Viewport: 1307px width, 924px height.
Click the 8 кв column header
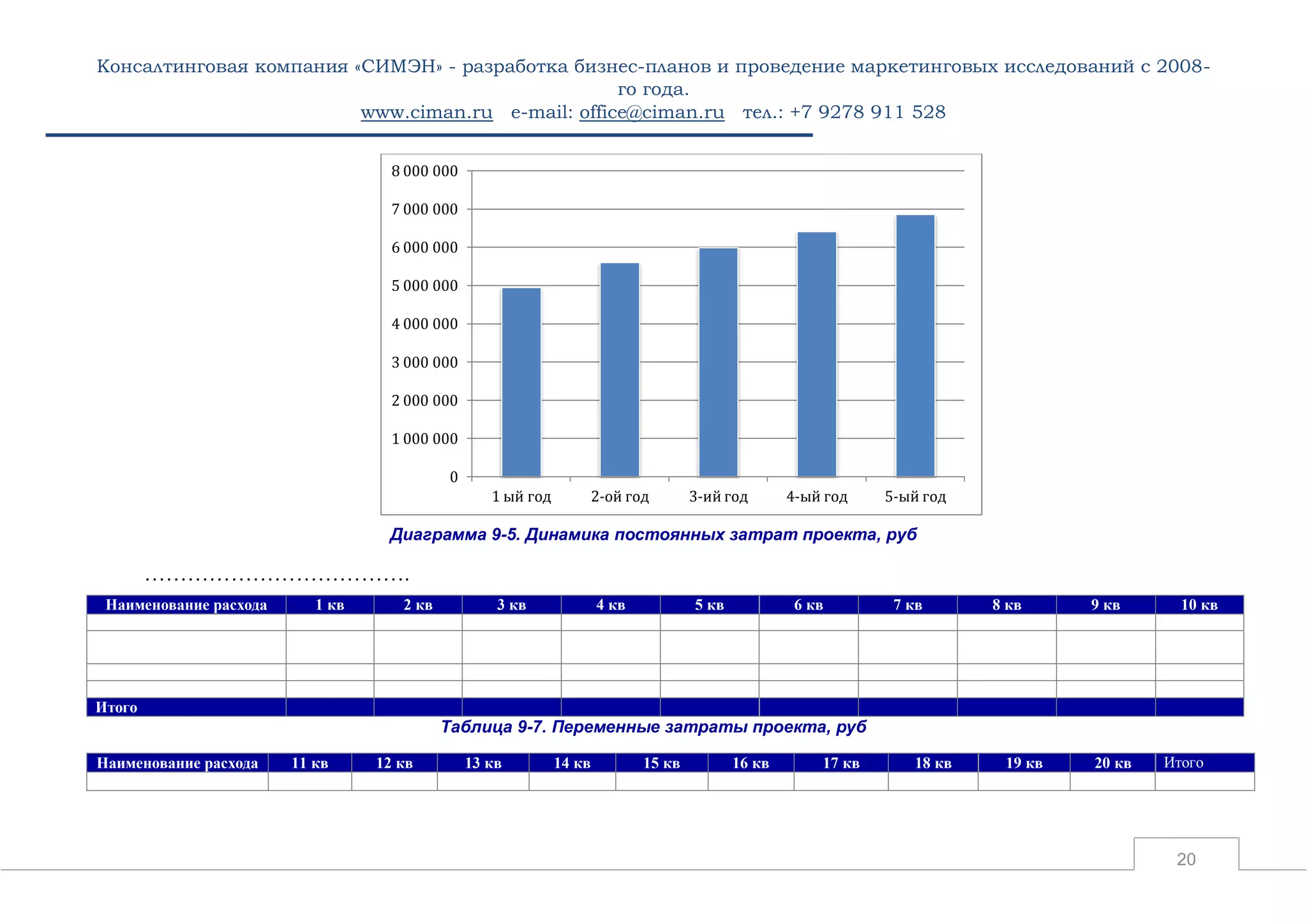pos(1007,605)
